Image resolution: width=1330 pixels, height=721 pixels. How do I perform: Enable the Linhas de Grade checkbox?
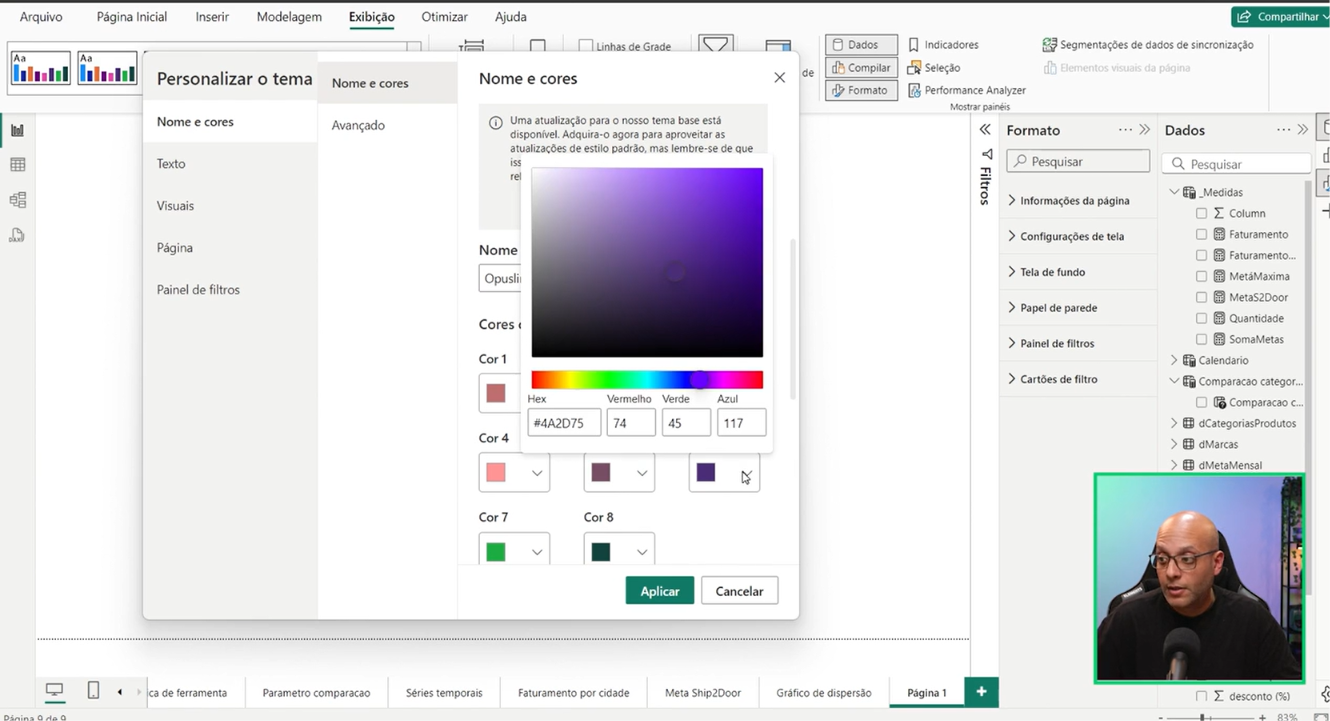[586, 46]
